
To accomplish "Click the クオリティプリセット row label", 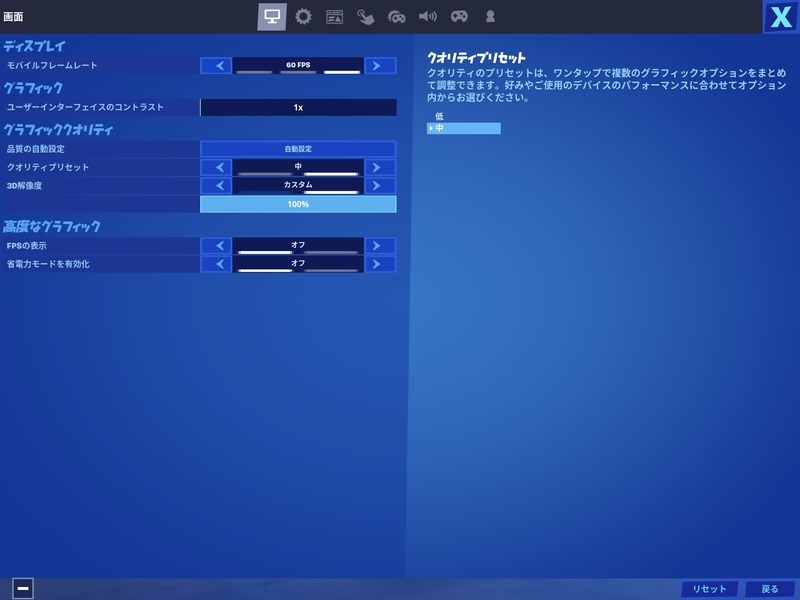I will (47, 167).
